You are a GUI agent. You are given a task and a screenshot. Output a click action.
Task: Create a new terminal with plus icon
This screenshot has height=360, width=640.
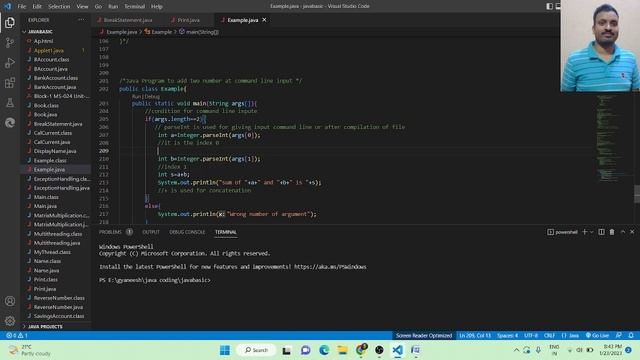coord(584,232)
